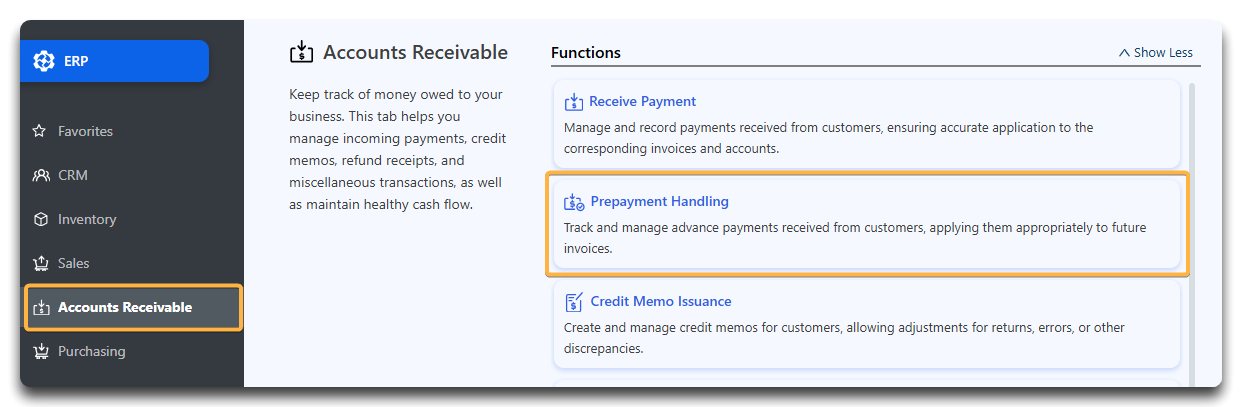The width and height of the screenshot is (1242, 407).
Task: Click the Prepayment Handling icon
Action: 574,202
